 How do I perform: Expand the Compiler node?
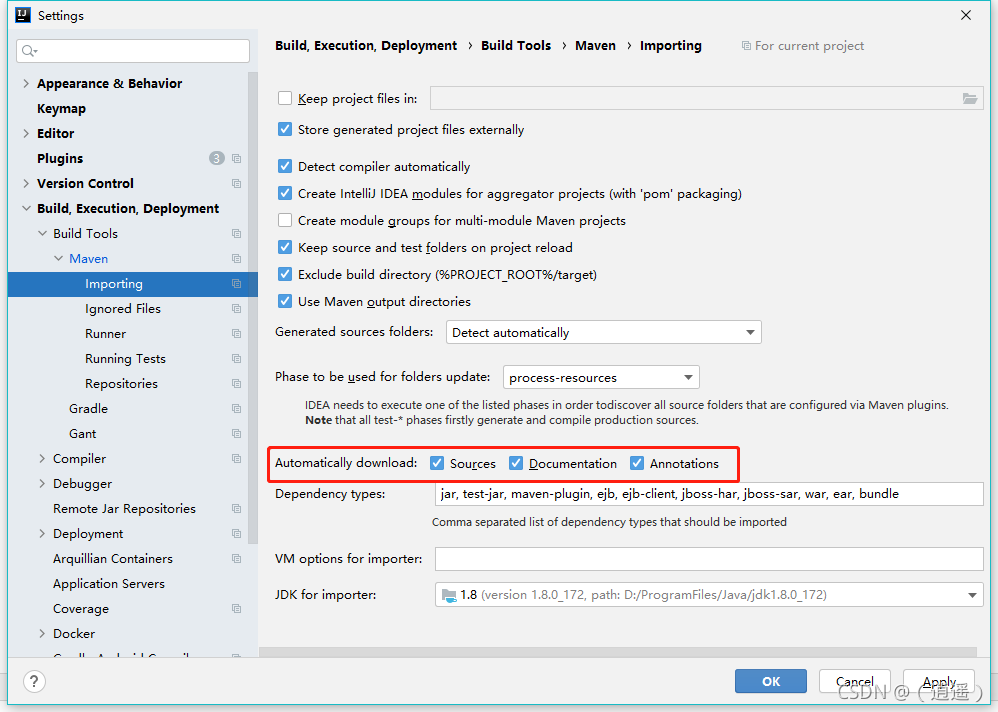[42, 459]
